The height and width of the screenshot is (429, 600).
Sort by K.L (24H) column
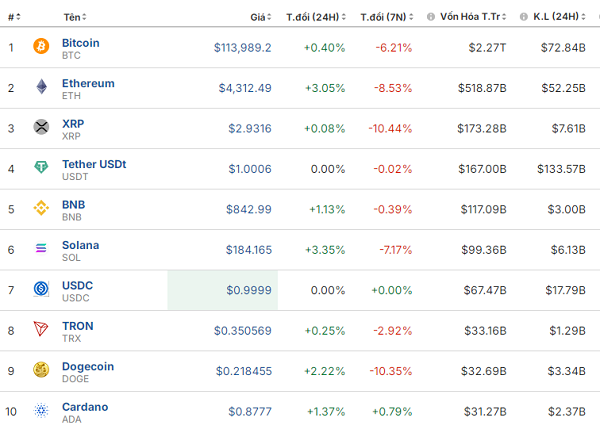(x=559, y=17)
